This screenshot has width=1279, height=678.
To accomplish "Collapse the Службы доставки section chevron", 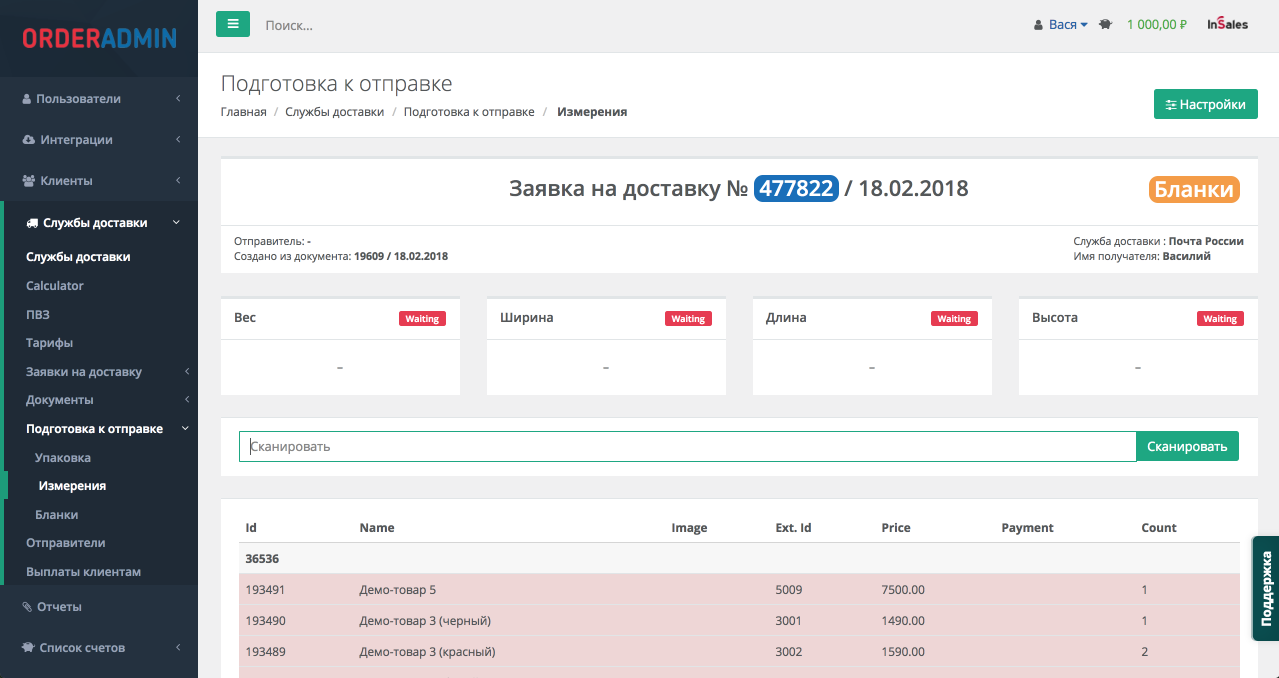I will [176, 222].
